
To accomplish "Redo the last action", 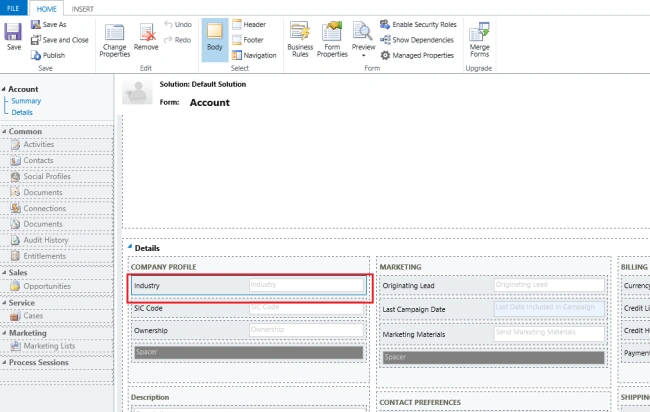I will click(x=177, y=40).
